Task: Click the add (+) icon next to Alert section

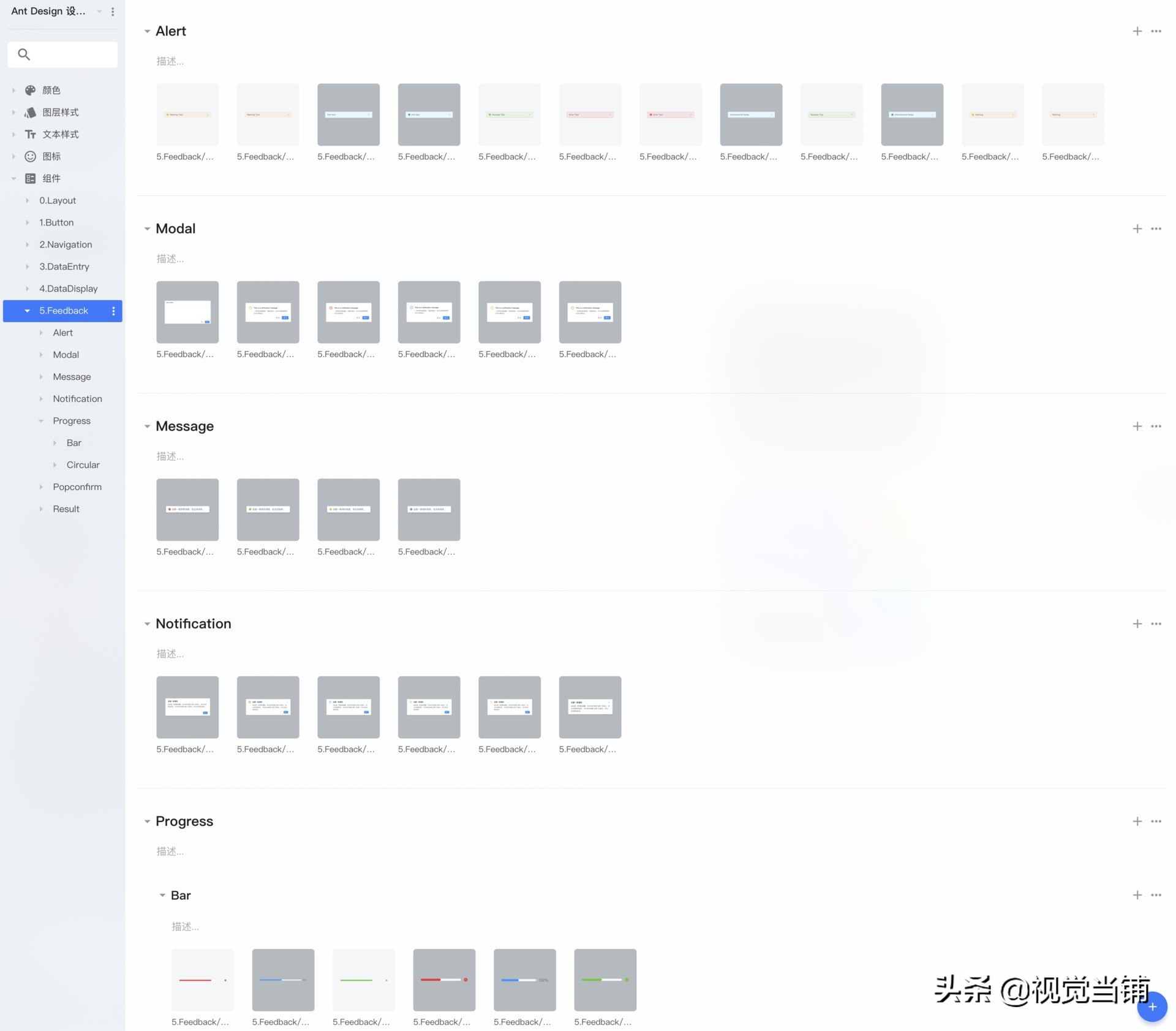Action: tap(1136, 31)
